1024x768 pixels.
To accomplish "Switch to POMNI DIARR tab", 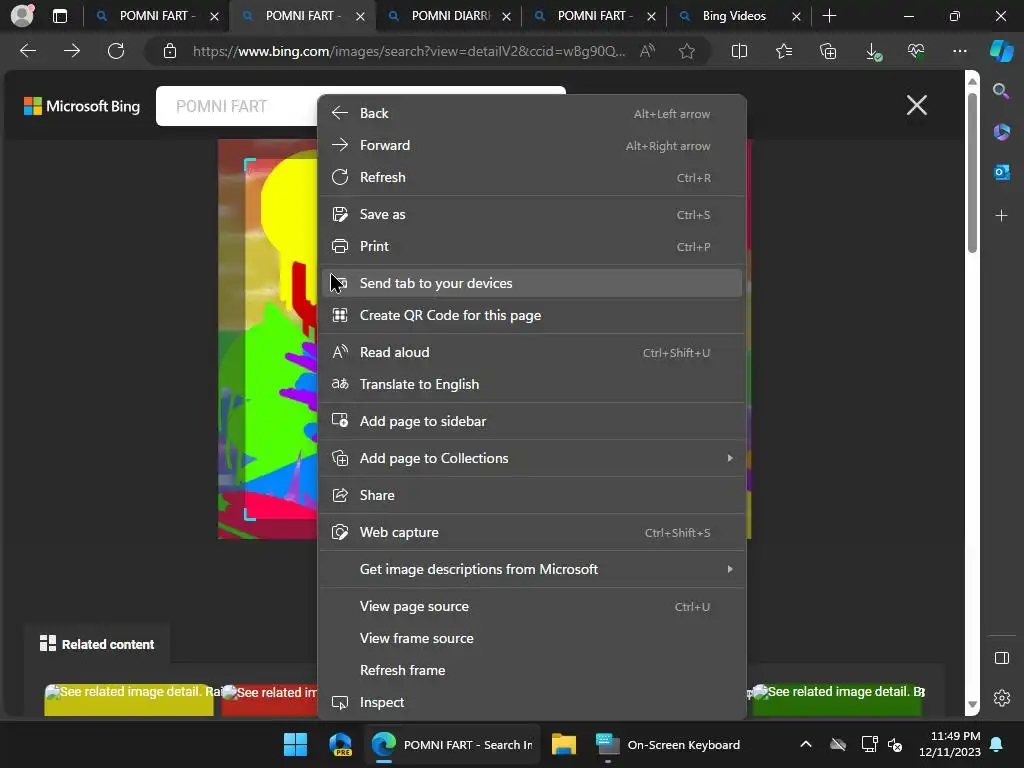I will [x=451, y=16].
